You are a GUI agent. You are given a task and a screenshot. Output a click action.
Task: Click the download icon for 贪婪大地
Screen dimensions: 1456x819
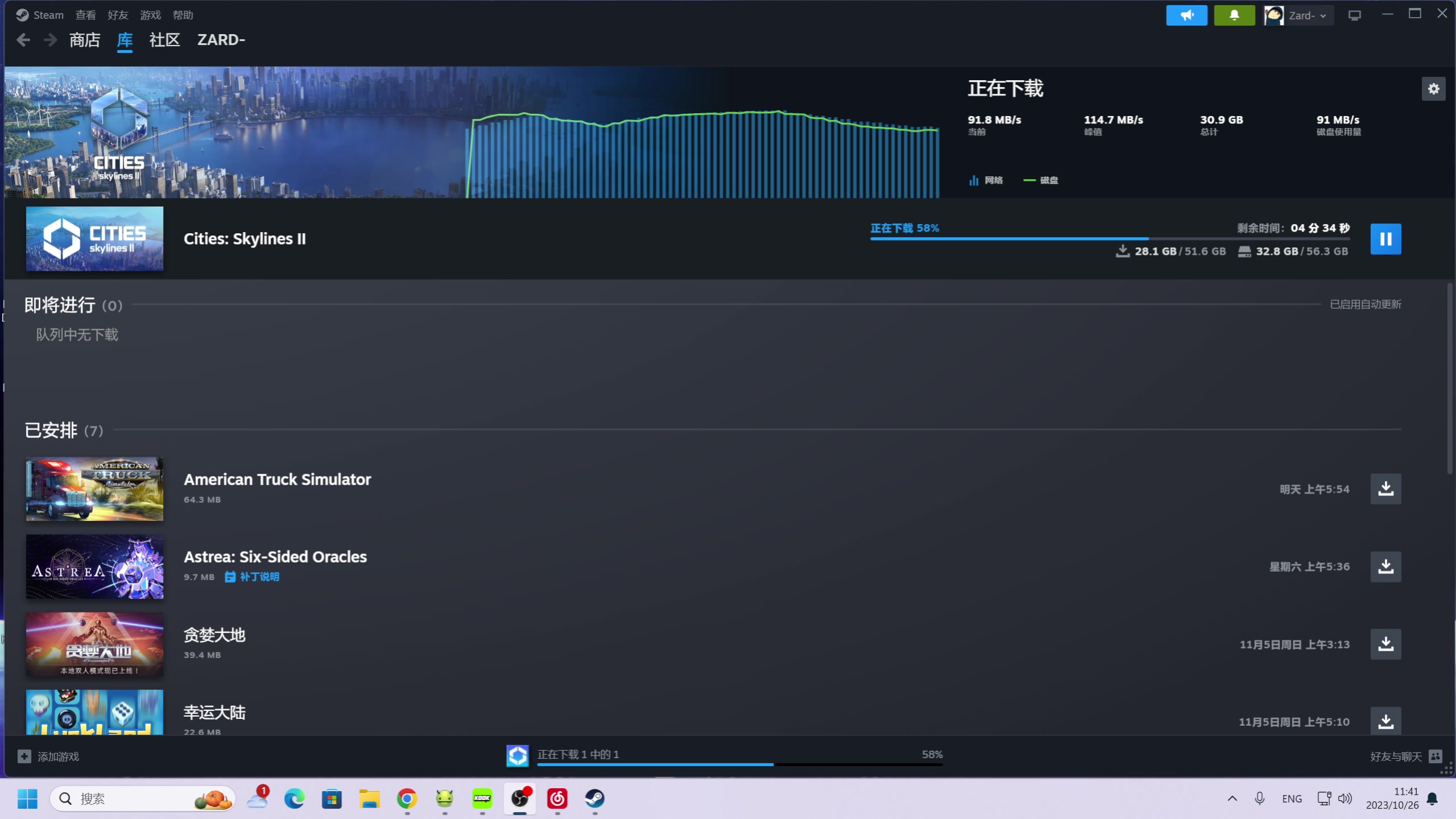coord(1385,644)
